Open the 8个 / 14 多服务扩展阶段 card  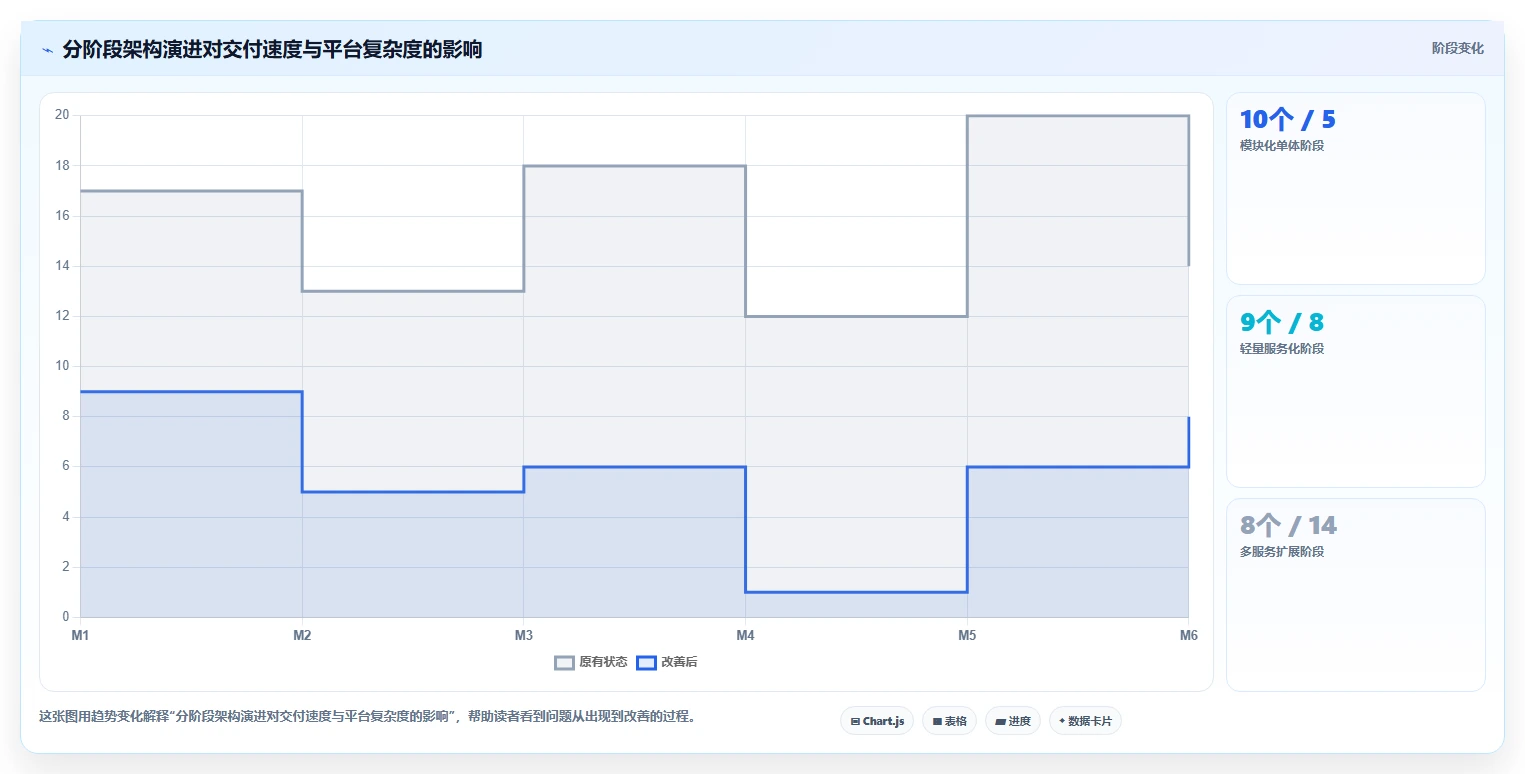(1355, 594)
